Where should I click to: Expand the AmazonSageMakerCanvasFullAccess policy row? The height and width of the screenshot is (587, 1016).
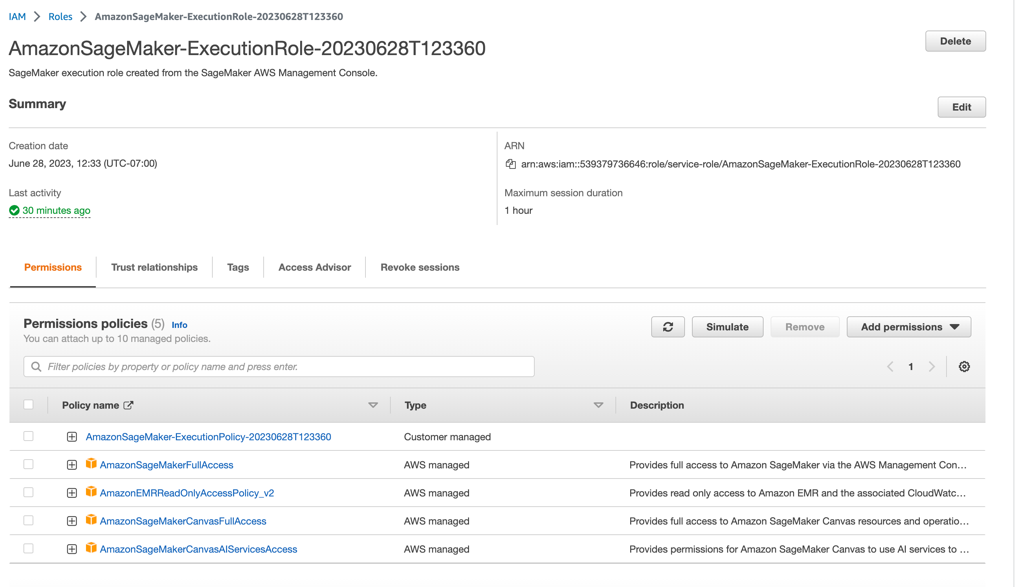pyautogui.click(x=72, y=521)
